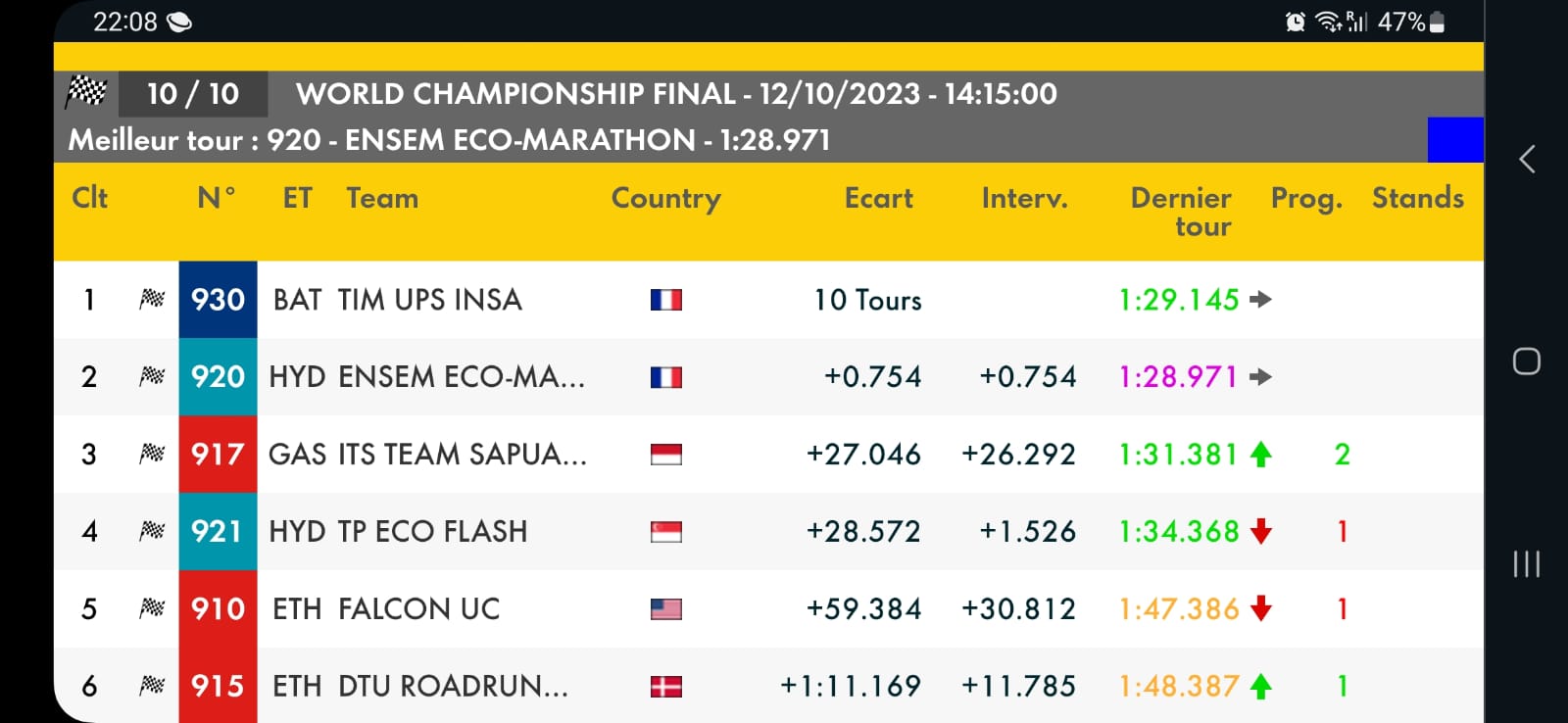Click the green up arrow for car 917
The width and height of the screenshot is (1568, 723).
1261,455
